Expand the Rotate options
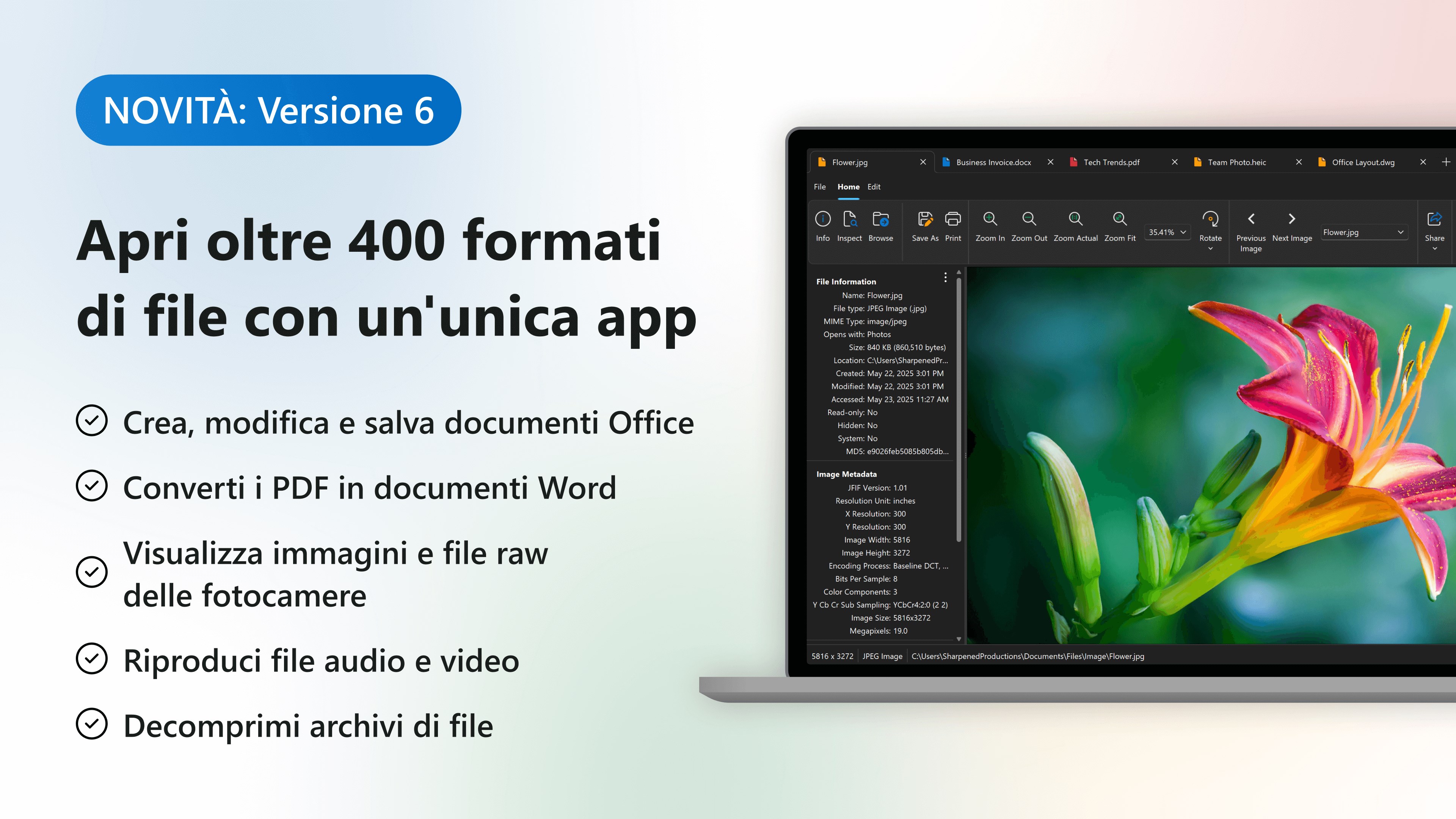The image size is (1456, 819). point(1210,249)
